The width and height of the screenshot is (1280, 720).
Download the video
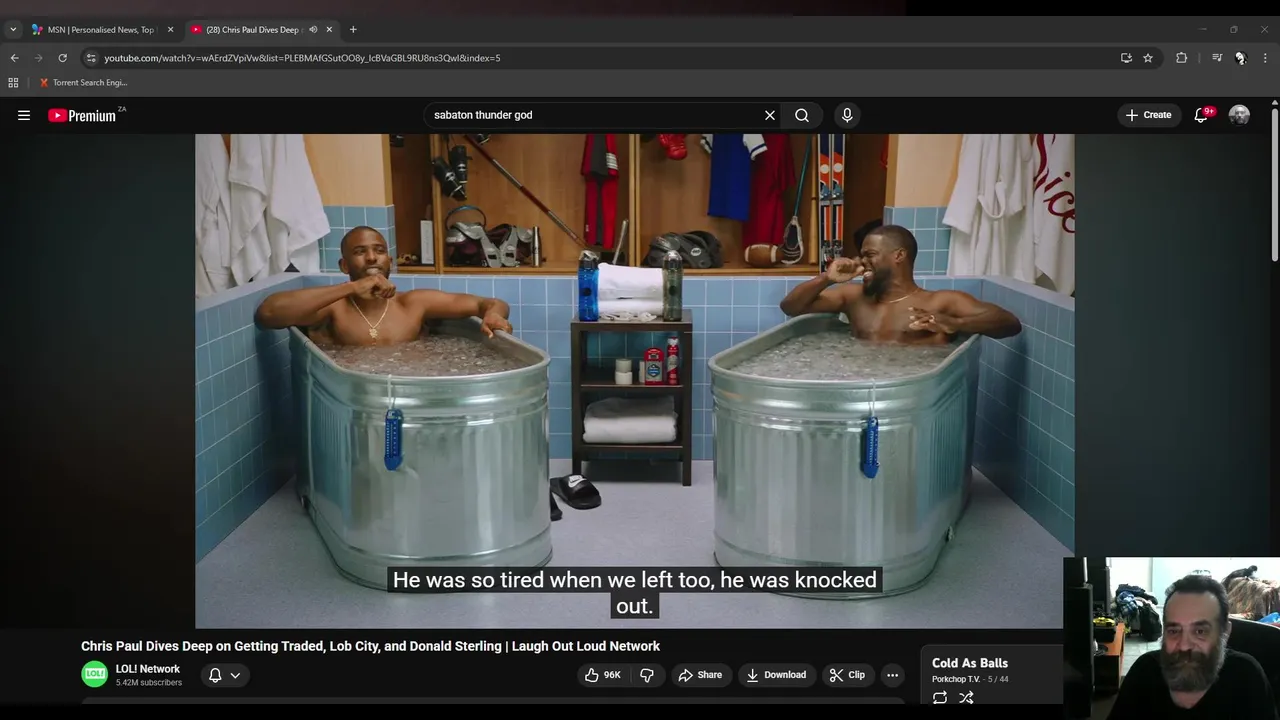tap(776, 675)
